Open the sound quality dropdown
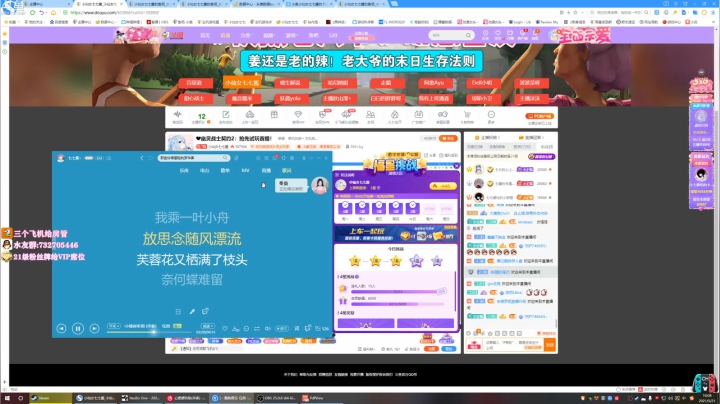This screenshot has height=404, width=720. pyautogui.click(x=113, y=326)
